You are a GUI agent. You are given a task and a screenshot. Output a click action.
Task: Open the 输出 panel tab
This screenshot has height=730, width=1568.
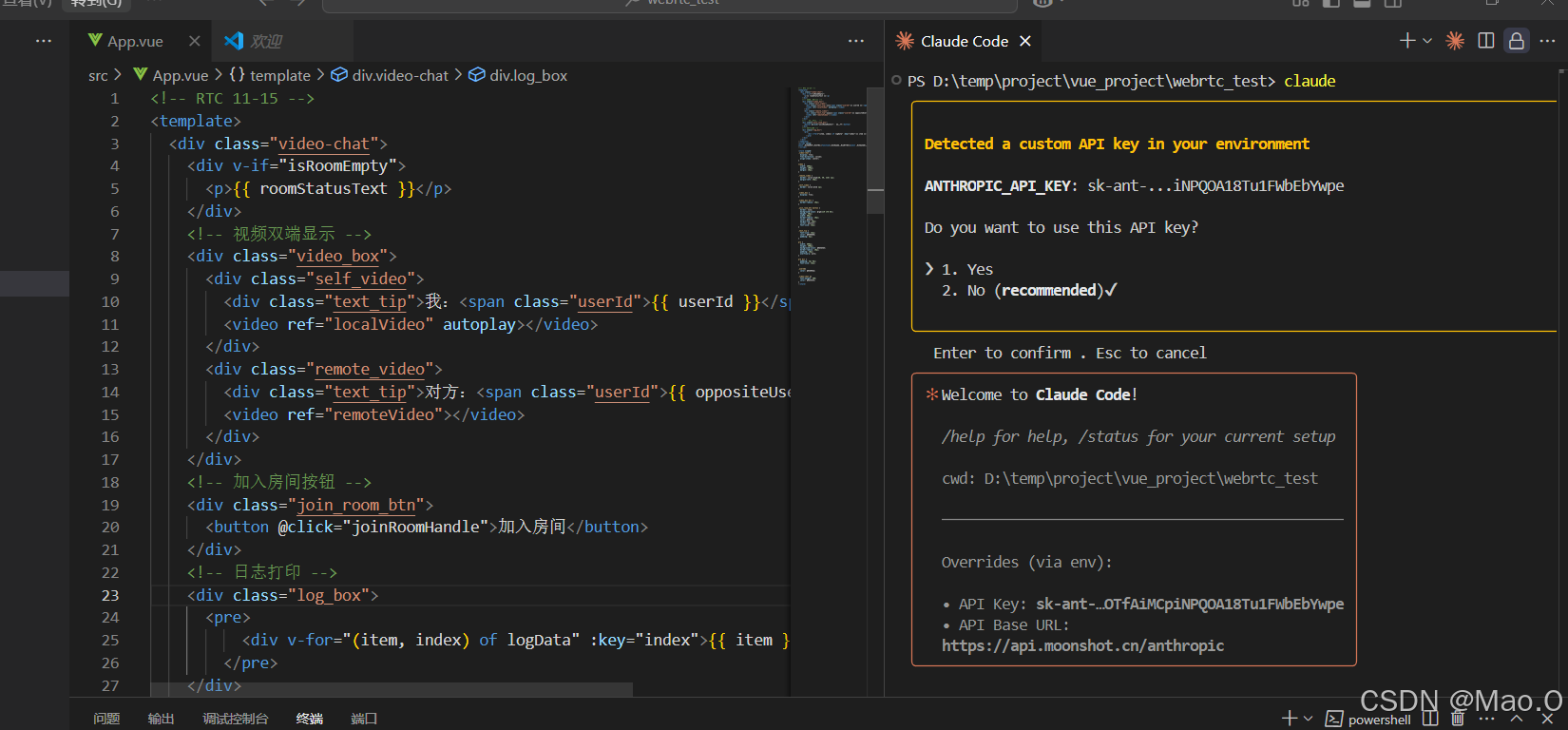162,719
